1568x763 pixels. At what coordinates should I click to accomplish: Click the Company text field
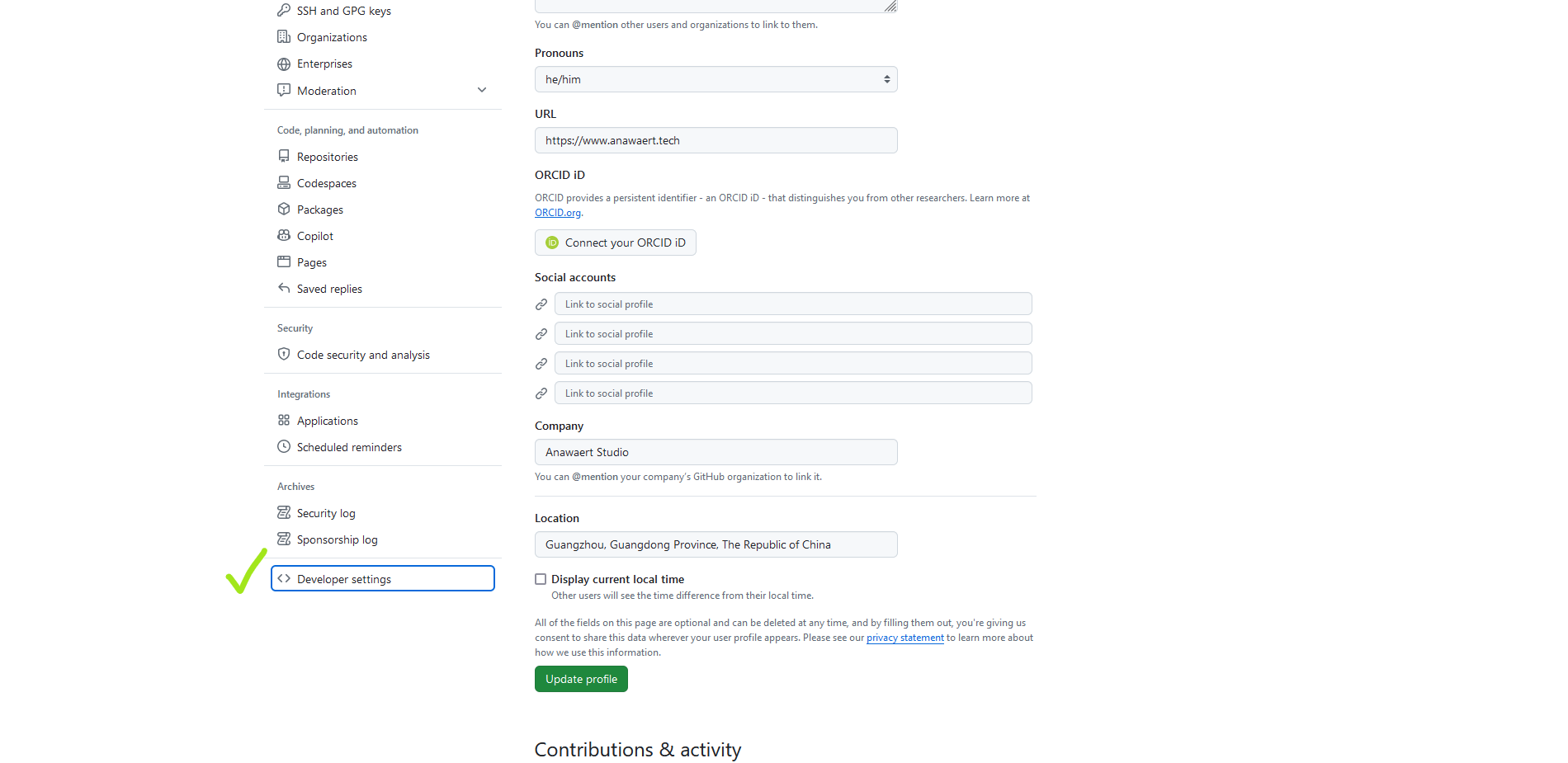[716, 452]
